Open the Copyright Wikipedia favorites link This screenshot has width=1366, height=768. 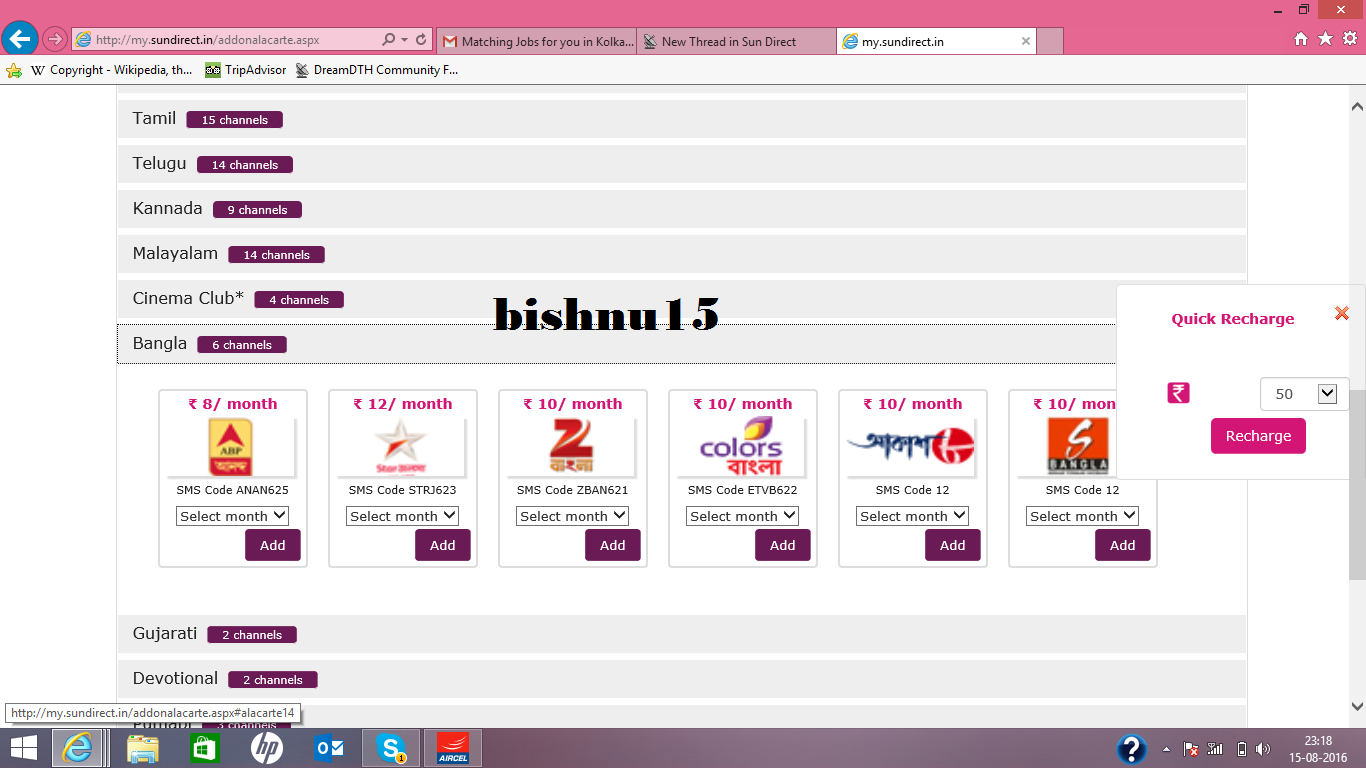click(111, 70)
